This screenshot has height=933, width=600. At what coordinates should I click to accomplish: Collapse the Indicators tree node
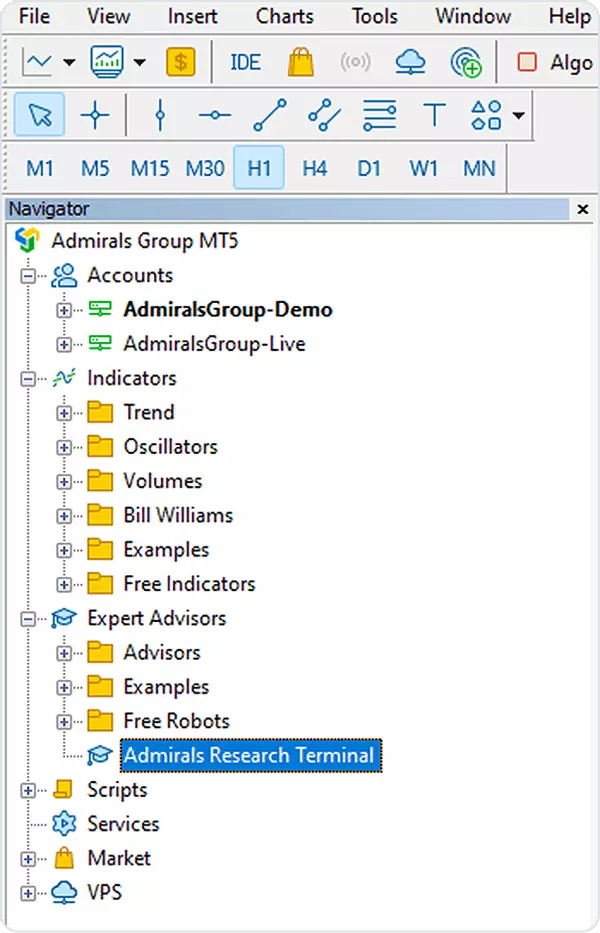[x=27, y=378]
